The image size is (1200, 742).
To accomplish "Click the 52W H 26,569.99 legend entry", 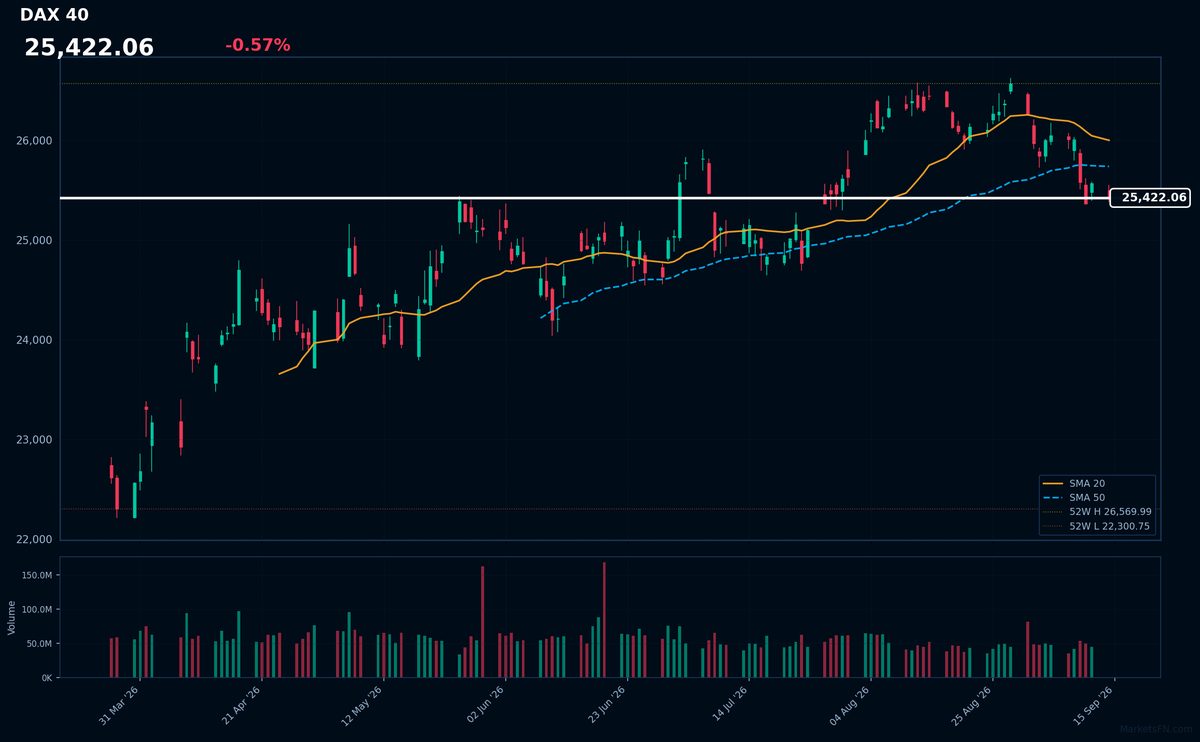I will 1097,511.
